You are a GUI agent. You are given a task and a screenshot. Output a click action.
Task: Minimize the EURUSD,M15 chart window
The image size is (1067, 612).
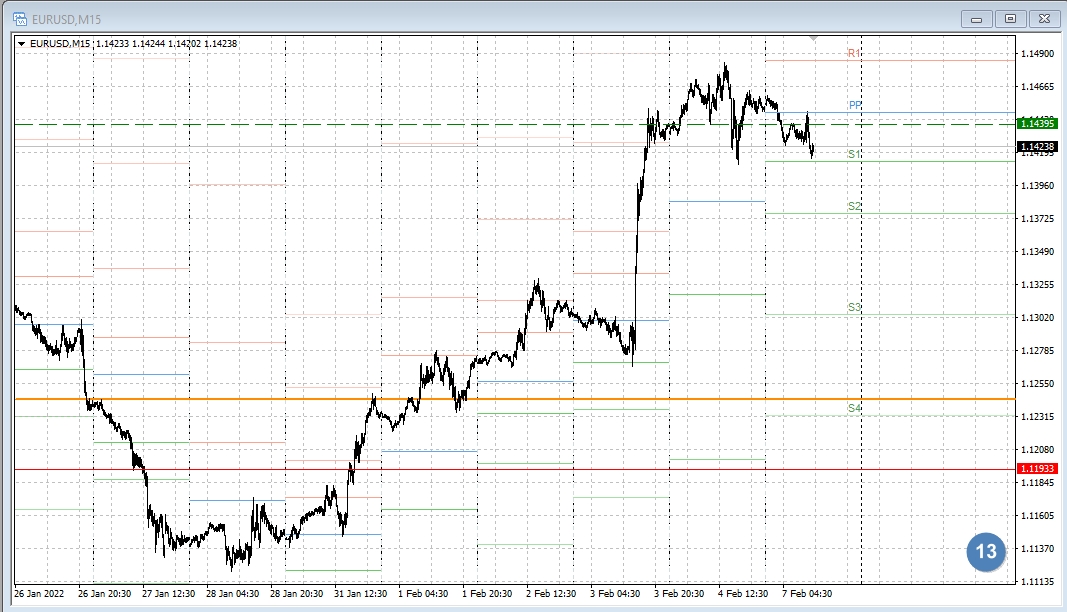976,18
